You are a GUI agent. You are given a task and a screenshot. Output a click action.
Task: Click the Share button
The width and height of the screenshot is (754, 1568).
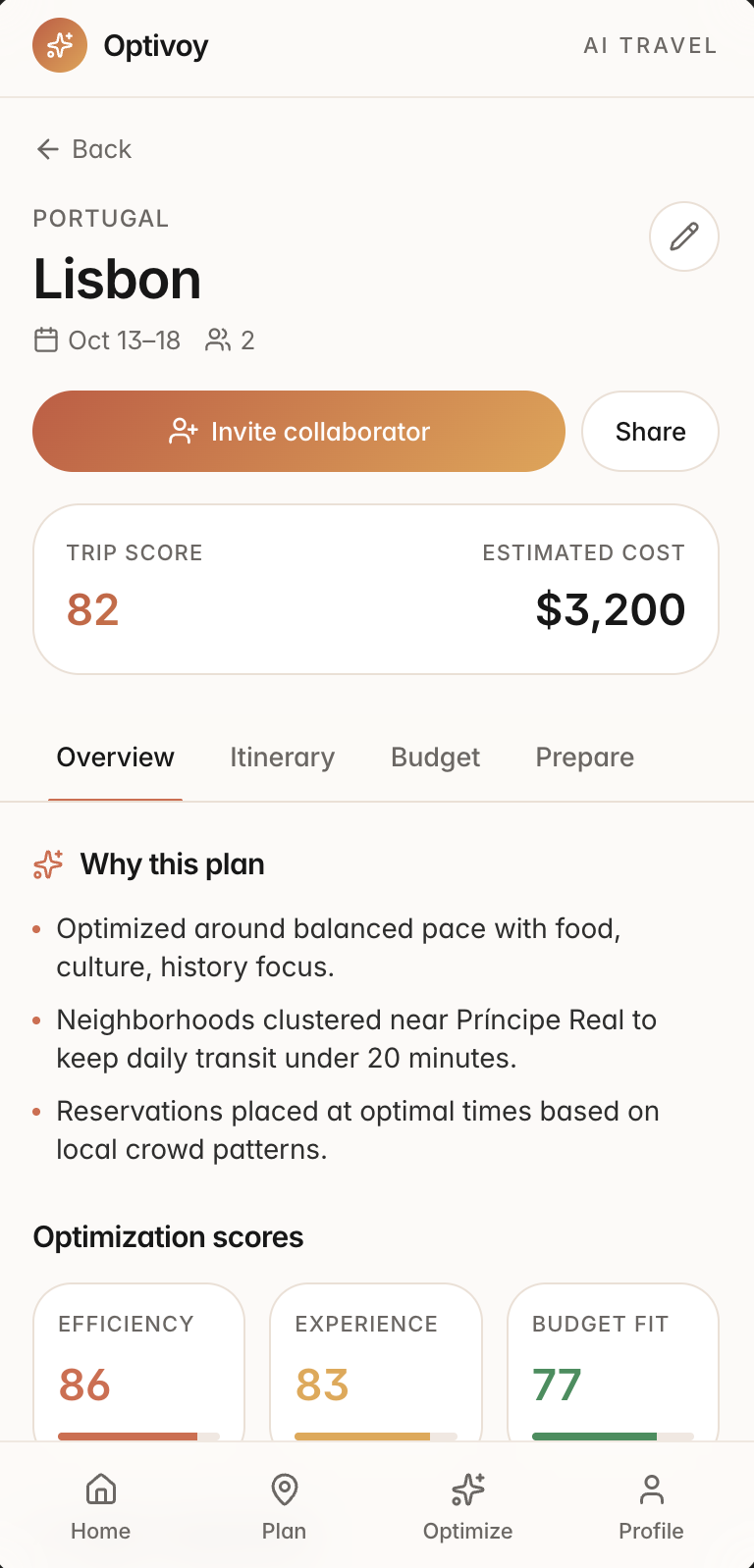click(x=650, y=432)
